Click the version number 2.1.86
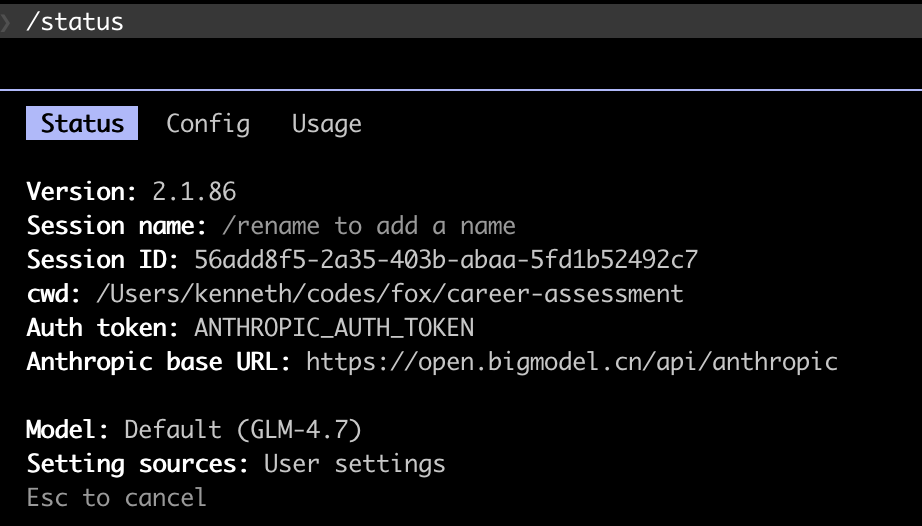922x526 pixels. pyautogui.click(x=194, y=192)
